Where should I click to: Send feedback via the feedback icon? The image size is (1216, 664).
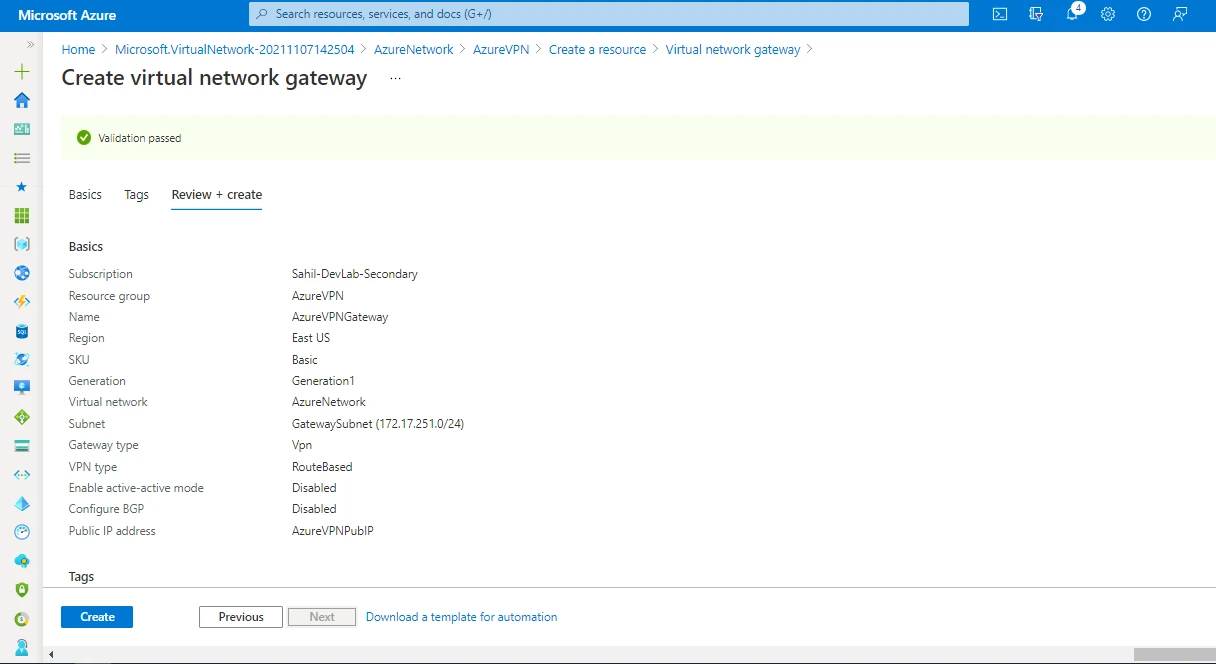pos(1179,15)
